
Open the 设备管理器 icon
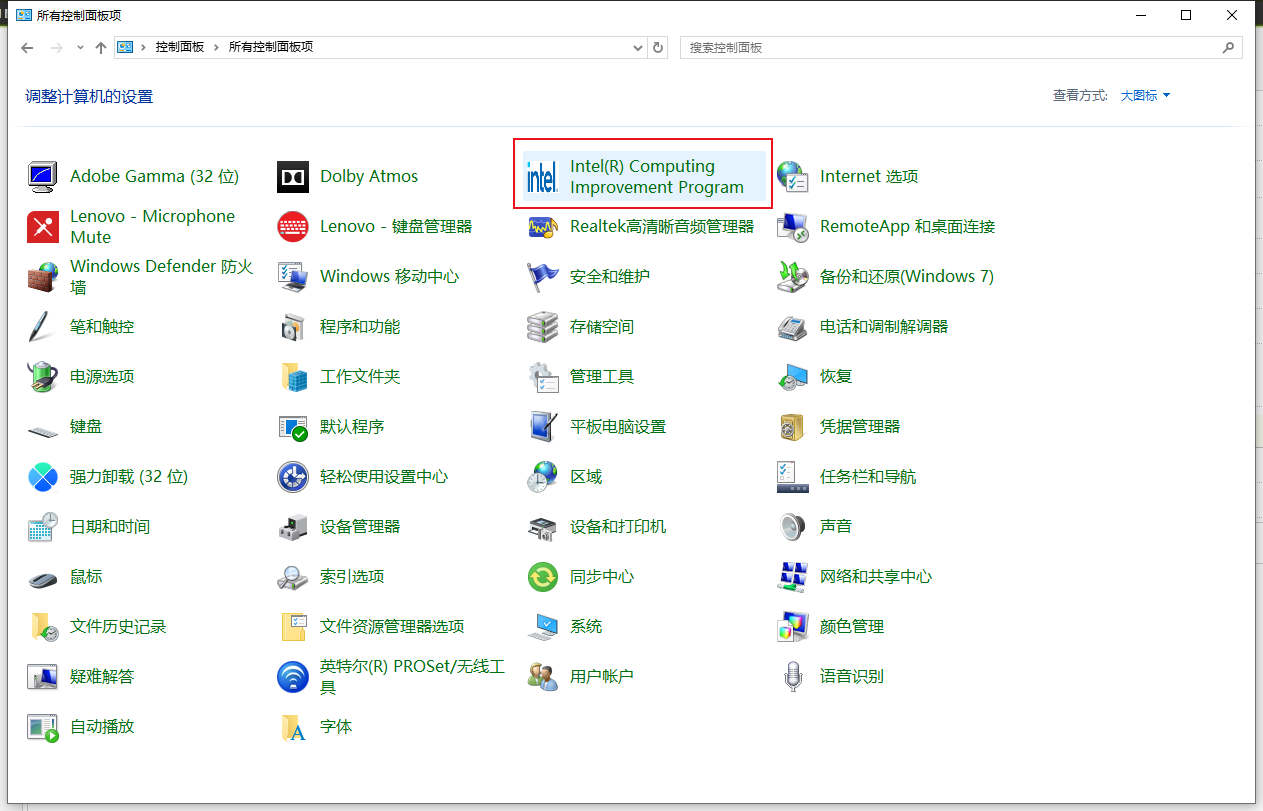[x=293, y=527]
